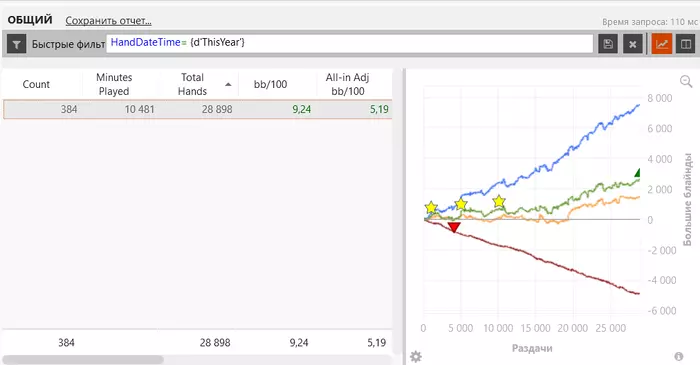Click the chart info icon

pos(679,356)
